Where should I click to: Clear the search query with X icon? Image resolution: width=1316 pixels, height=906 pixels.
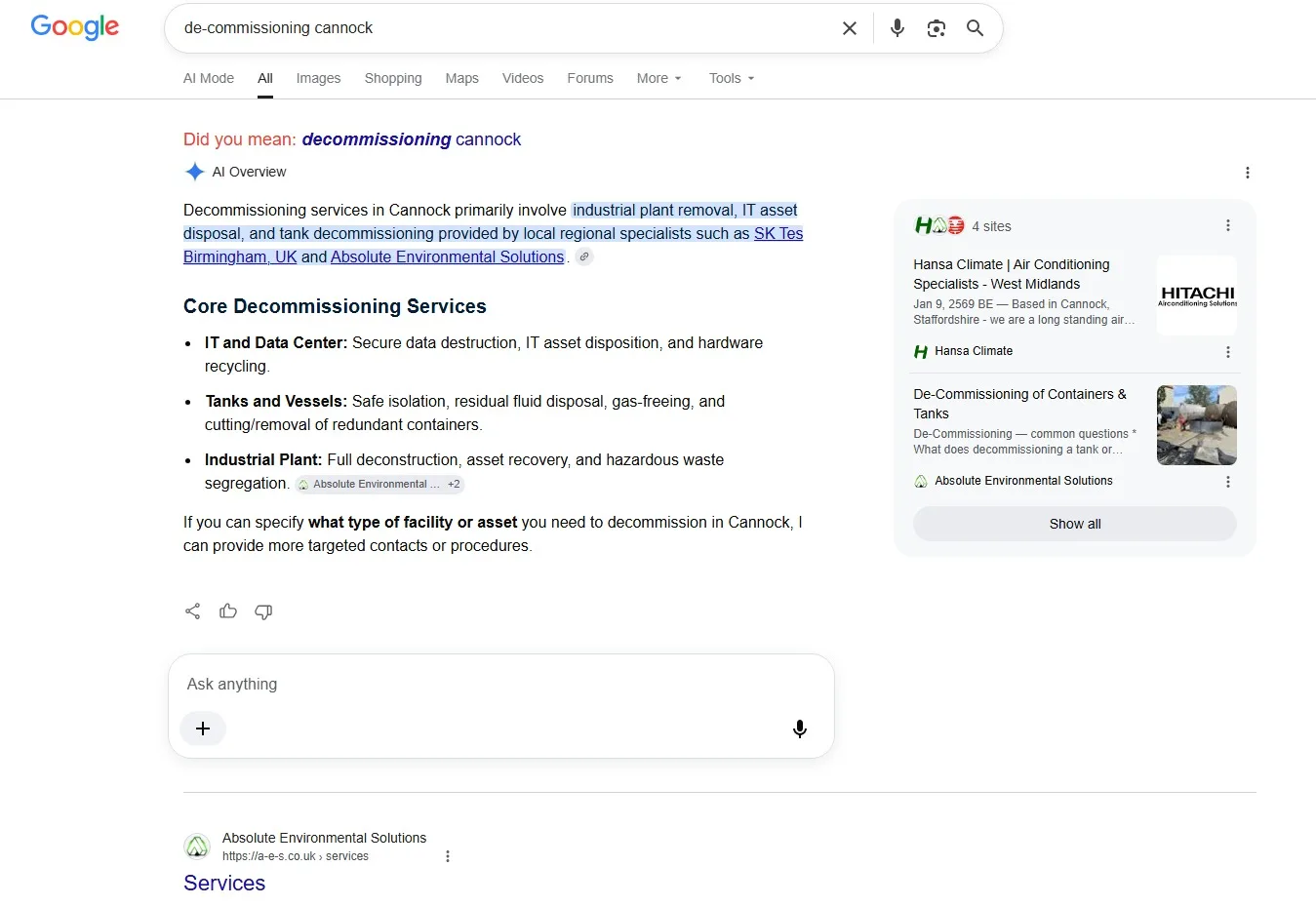[850, 28]
